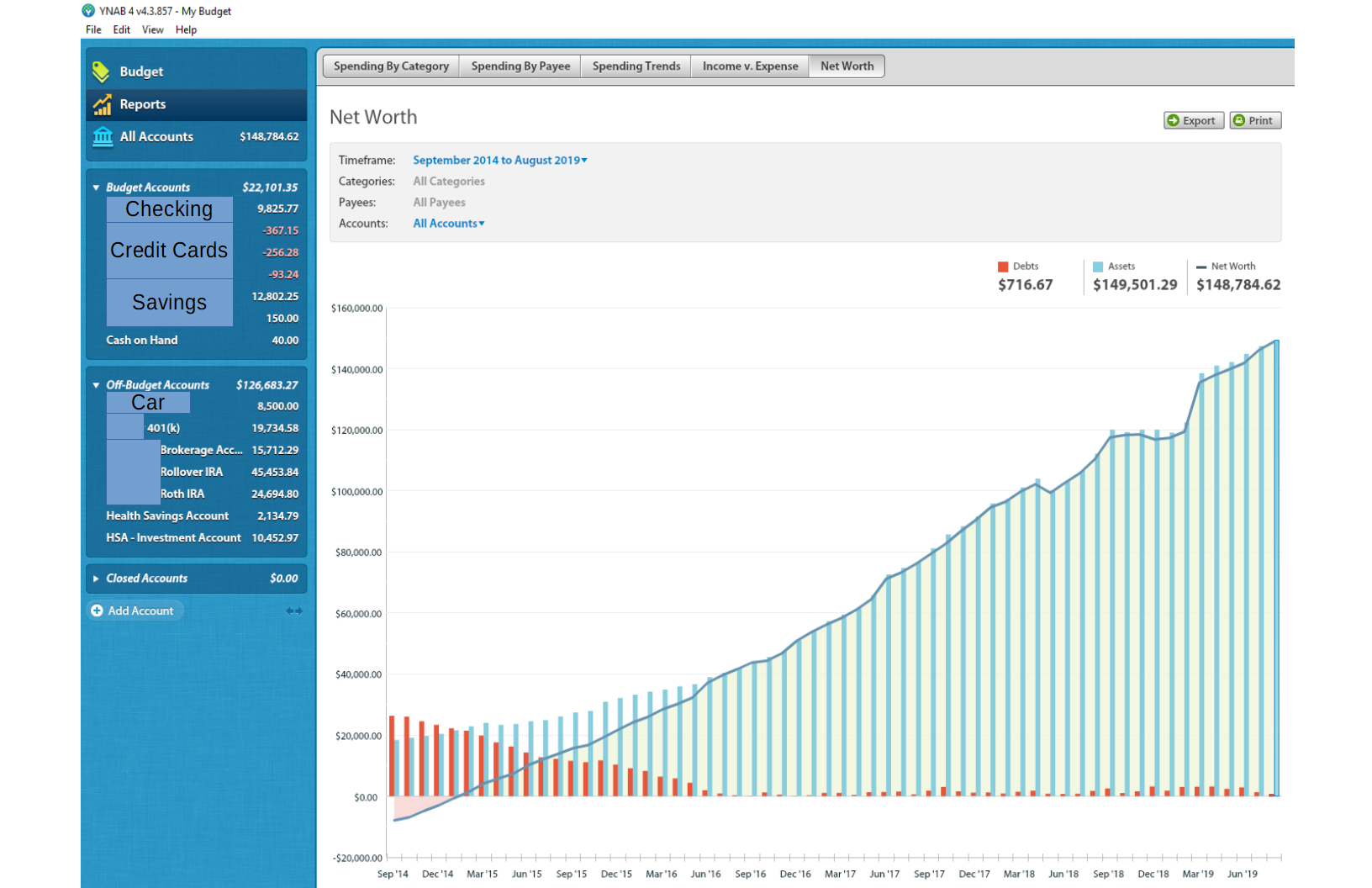The height and width of the screenshot is (888, 1372).
Task: Select the Budget tag icon in sidebar
Action: (102, 71)
